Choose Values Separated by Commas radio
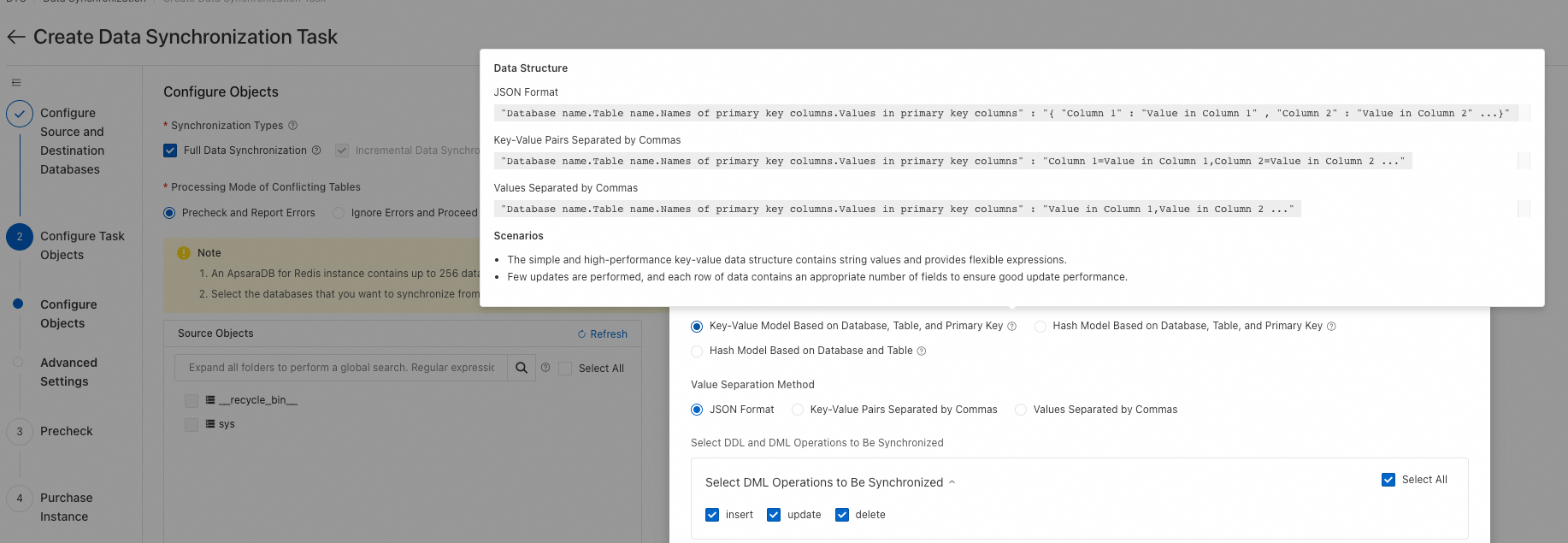 1021,410
